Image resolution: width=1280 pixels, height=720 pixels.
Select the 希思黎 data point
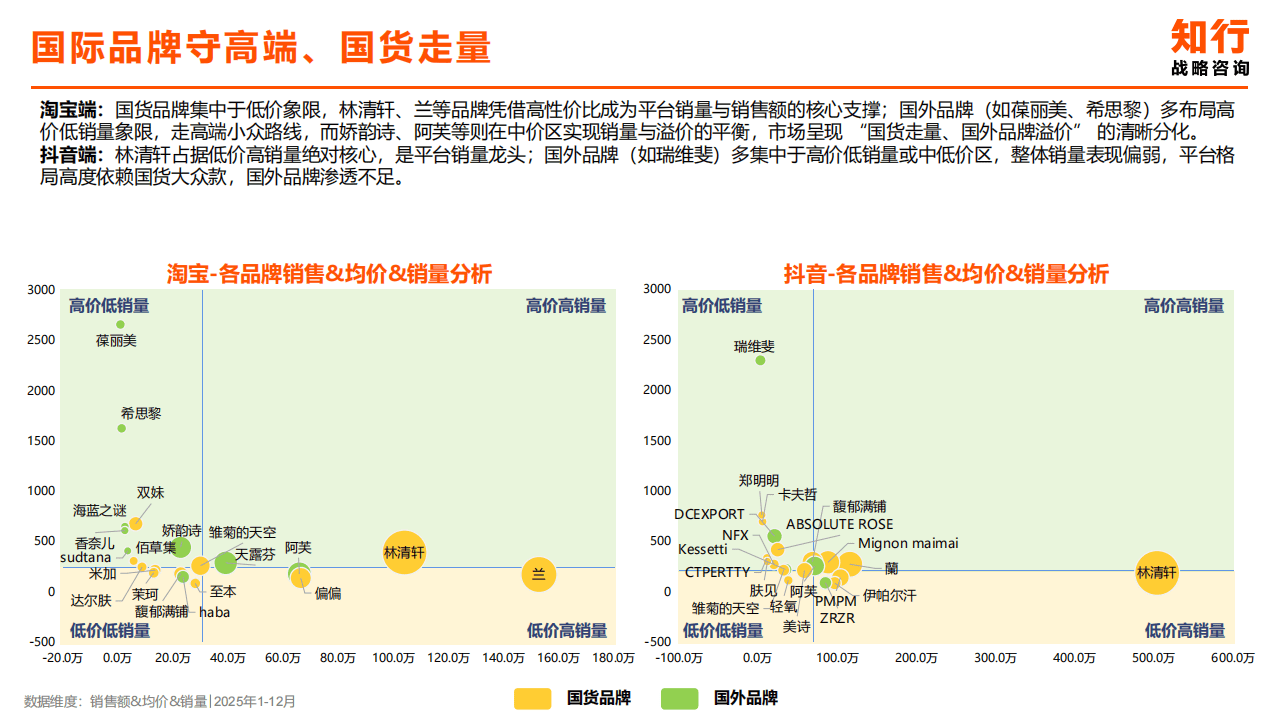pos(122,428)
